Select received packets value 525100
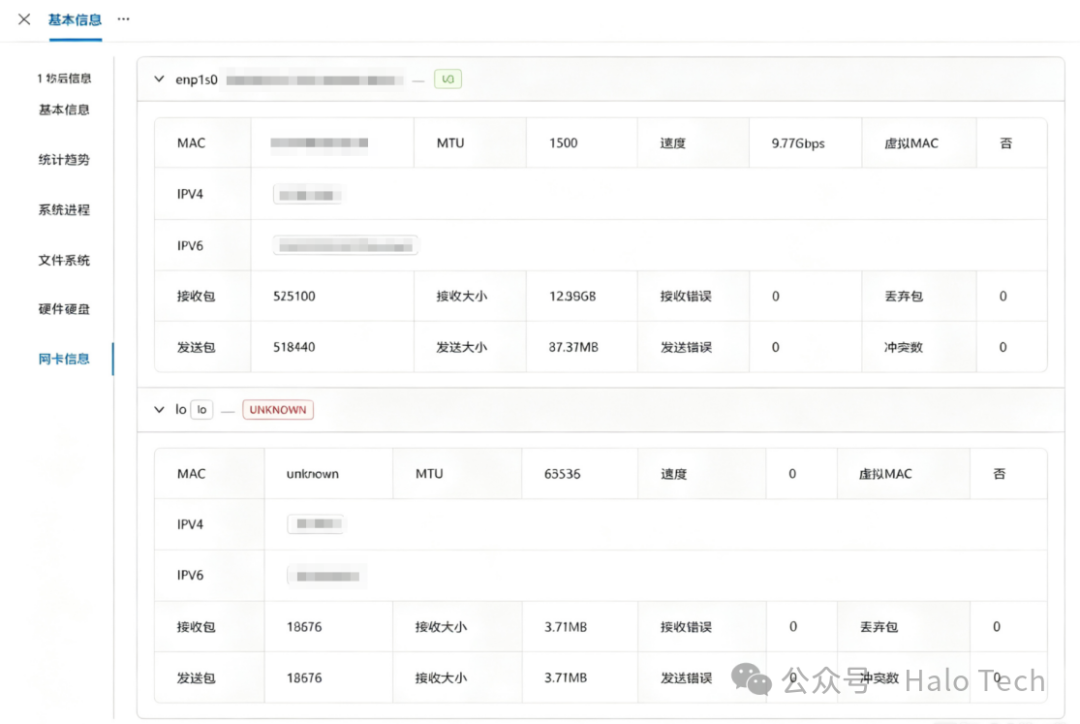The width and height of the screenshot is (1080, 724). [x=294, y=296]
